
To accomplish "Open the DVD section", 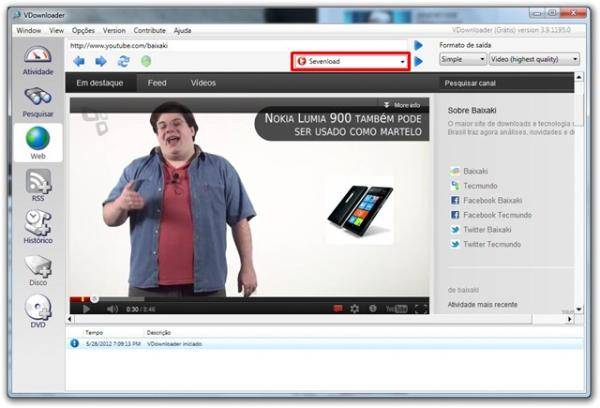I will tap(38, 312).
